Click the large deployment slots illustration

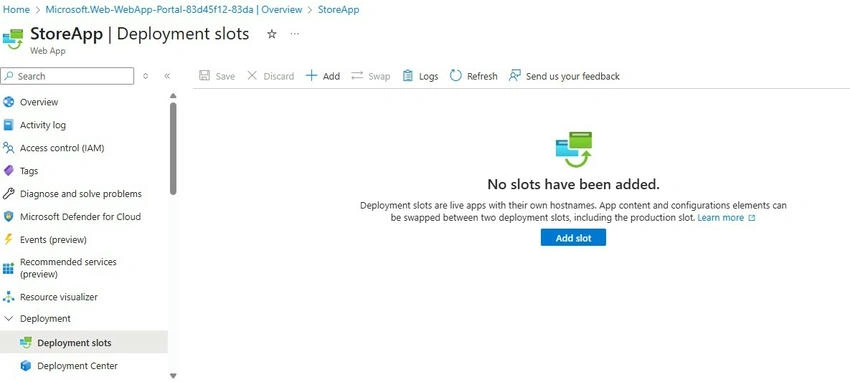[x=574, y=150]
